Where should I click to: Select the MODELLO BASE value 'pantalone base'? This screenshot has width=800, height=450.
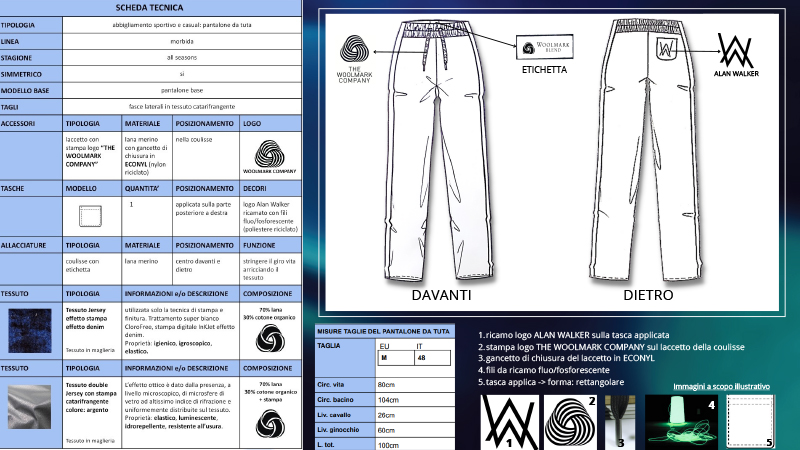point(182,90)
